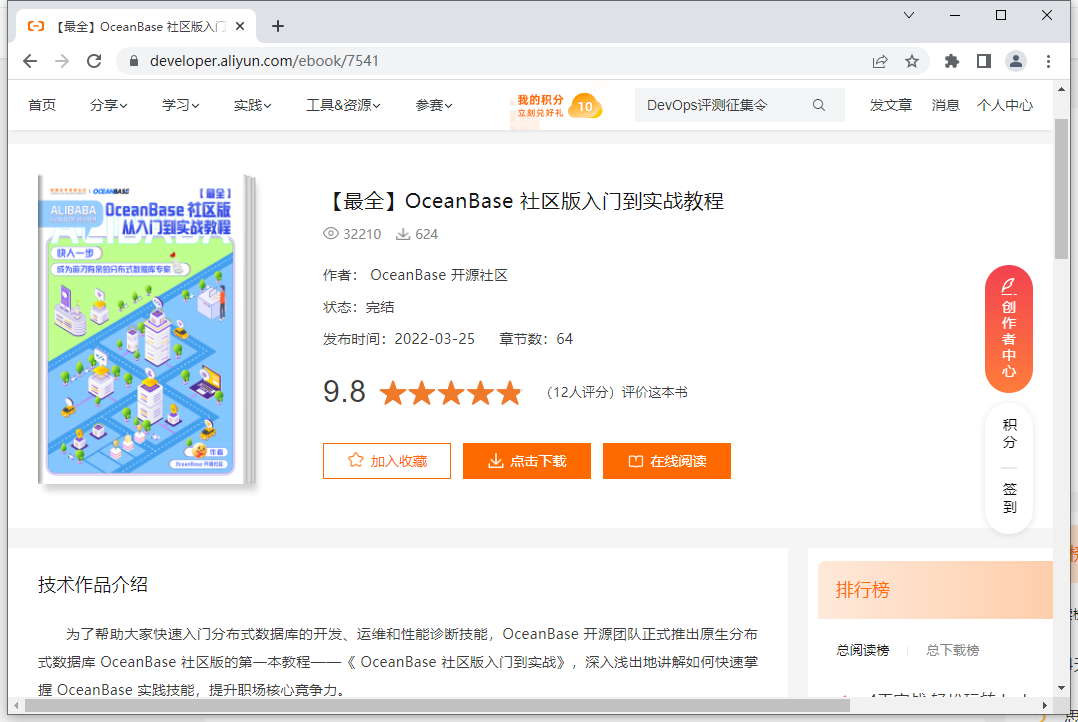Click the 排行榜 ranking header

pyautogui.click(x=863, y=589)
